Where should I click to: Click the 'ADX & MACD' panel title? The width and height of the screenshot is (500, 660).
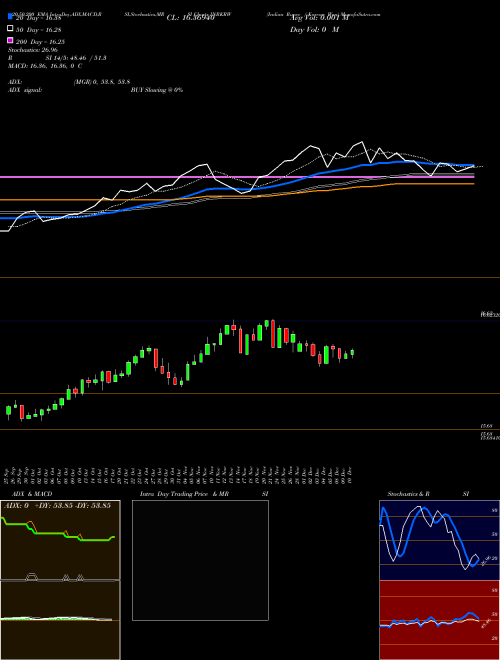point(32,494)
